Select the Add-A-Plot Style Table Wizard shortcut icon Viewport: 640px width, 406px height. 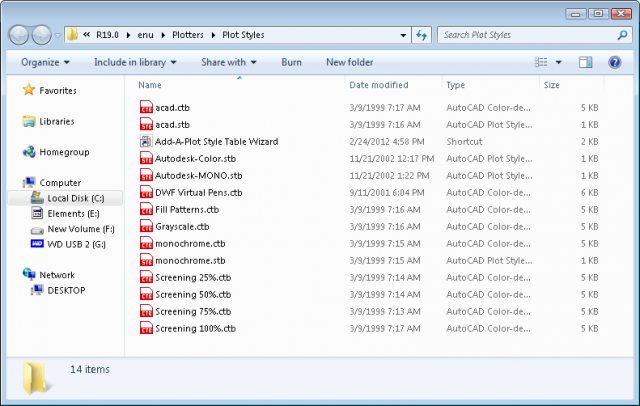146,141
